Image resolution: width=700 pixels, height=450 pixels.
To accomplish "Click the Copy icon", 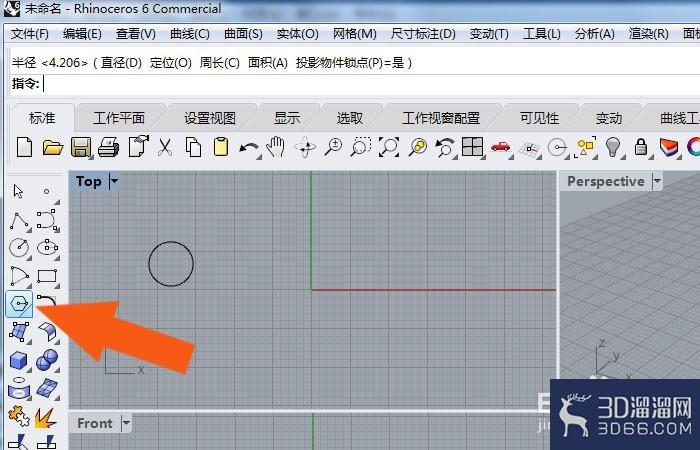I will pyautogui.click(x=193, y=147).
